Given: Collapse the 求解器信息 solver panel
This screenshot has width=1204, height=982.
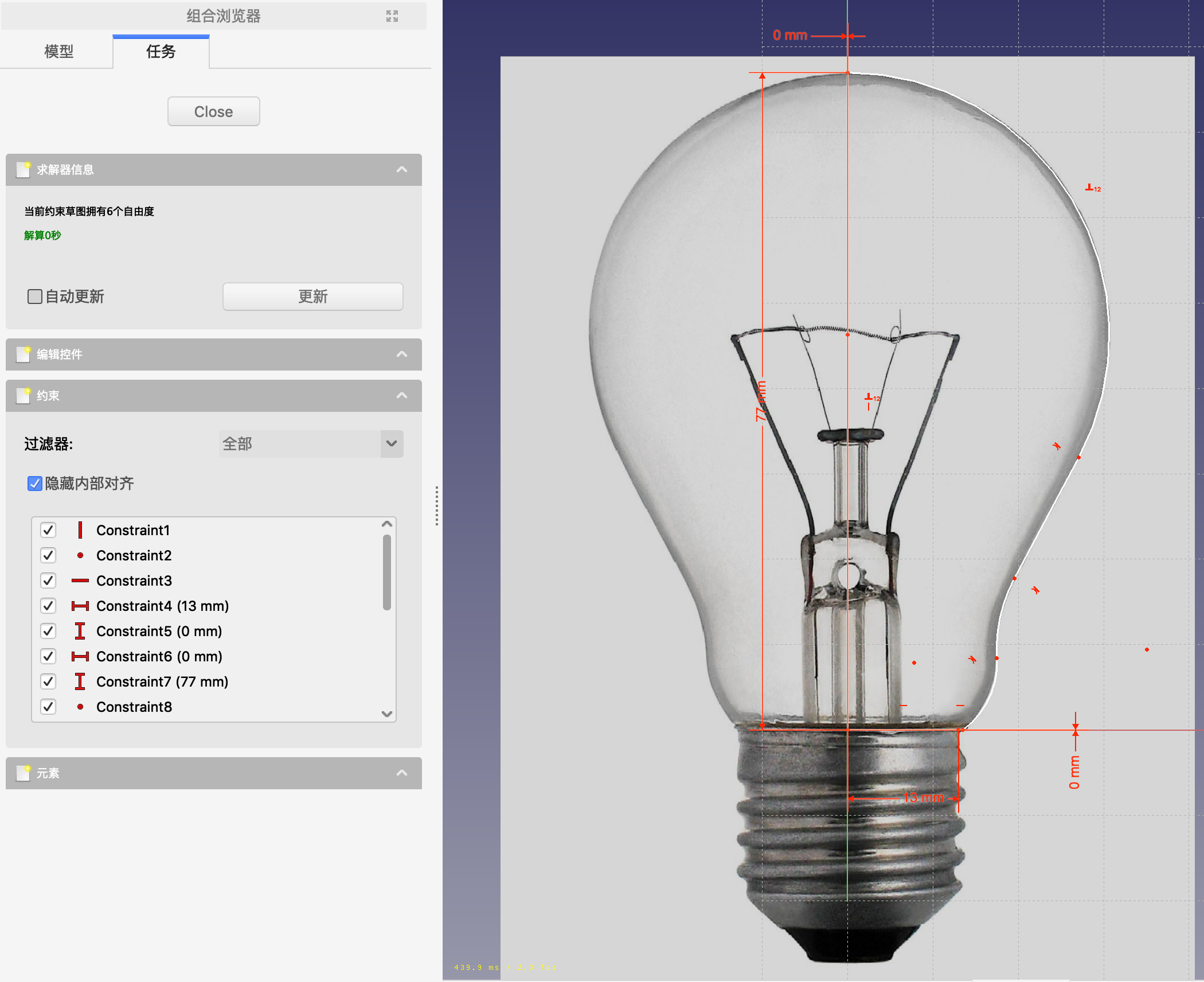Looking at the screenshot, I should (x=402, y=170).
